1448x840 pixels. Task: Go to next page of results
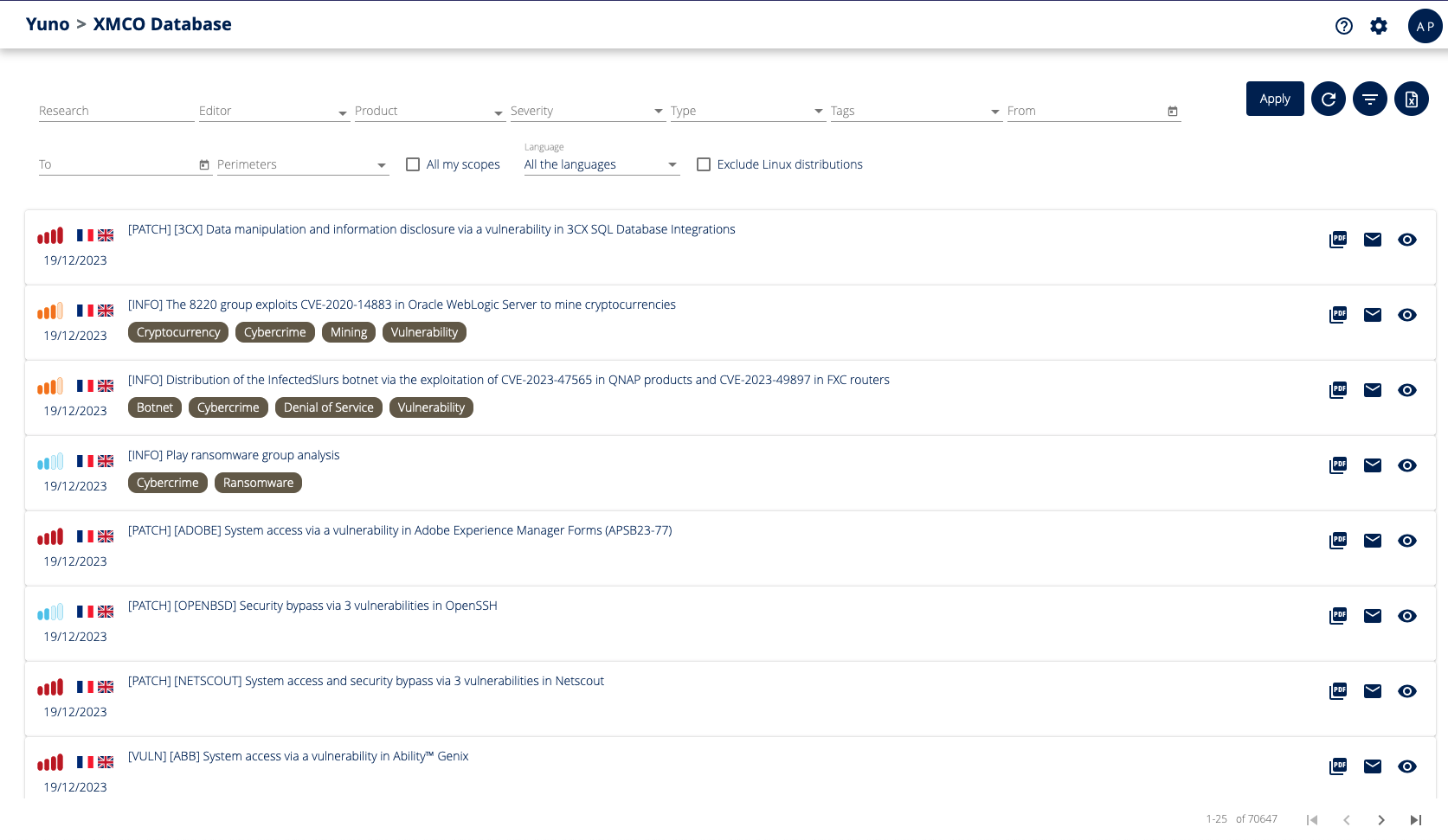[1381, 819]
